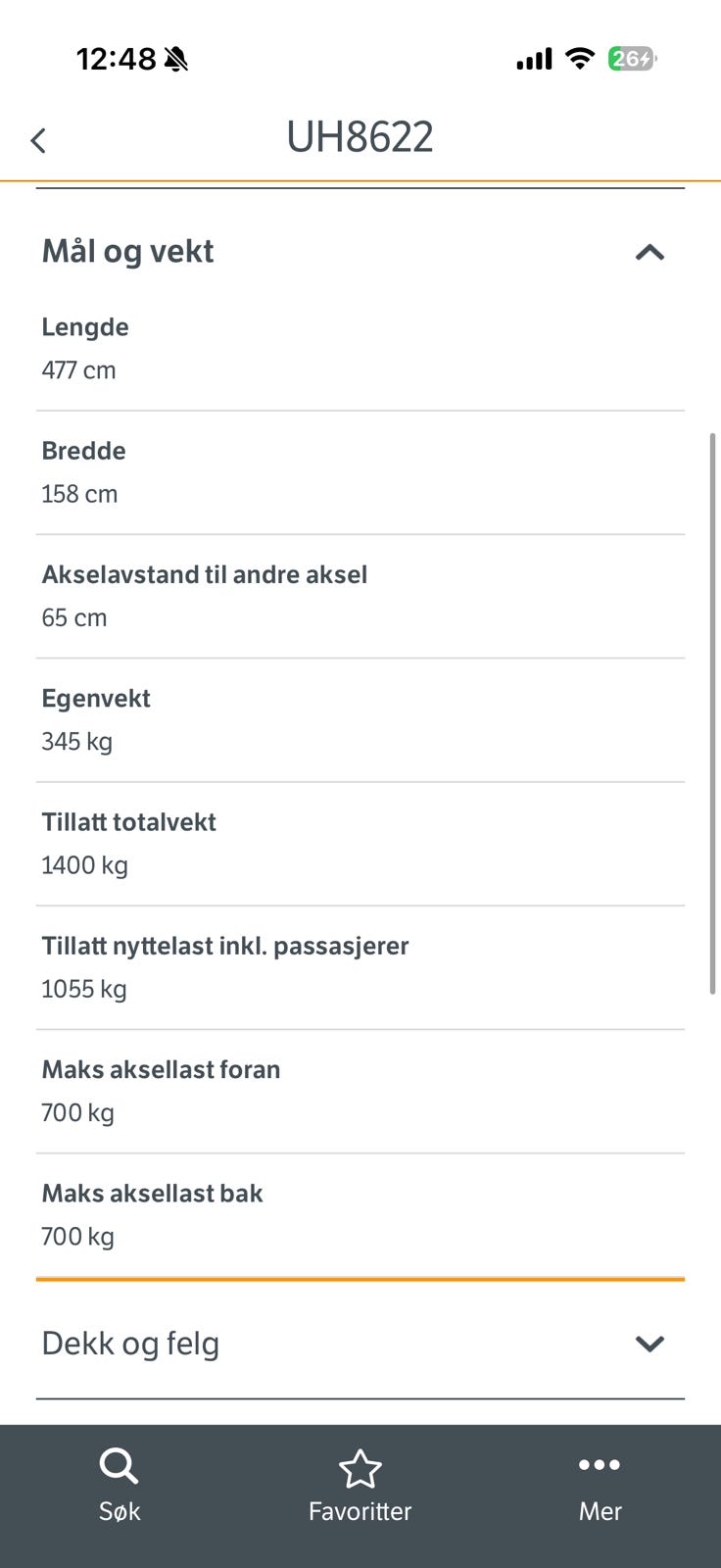Open the Søk magnifier icon

[x=119, y=1467]
